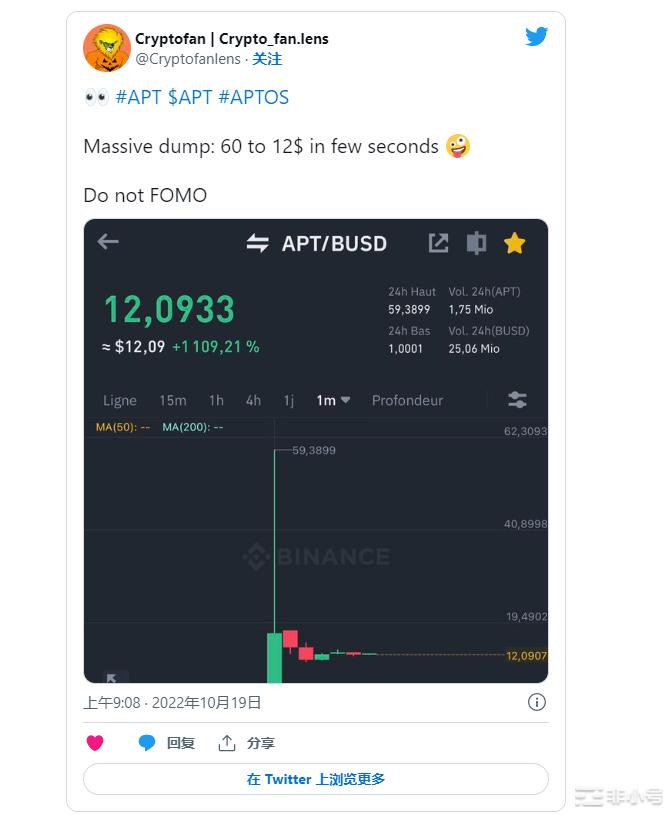Unlike the tweet via the heart
Image resolution: width=671 pixels, height=815 pixels.
pyautogui.click(x=95, y=743)
